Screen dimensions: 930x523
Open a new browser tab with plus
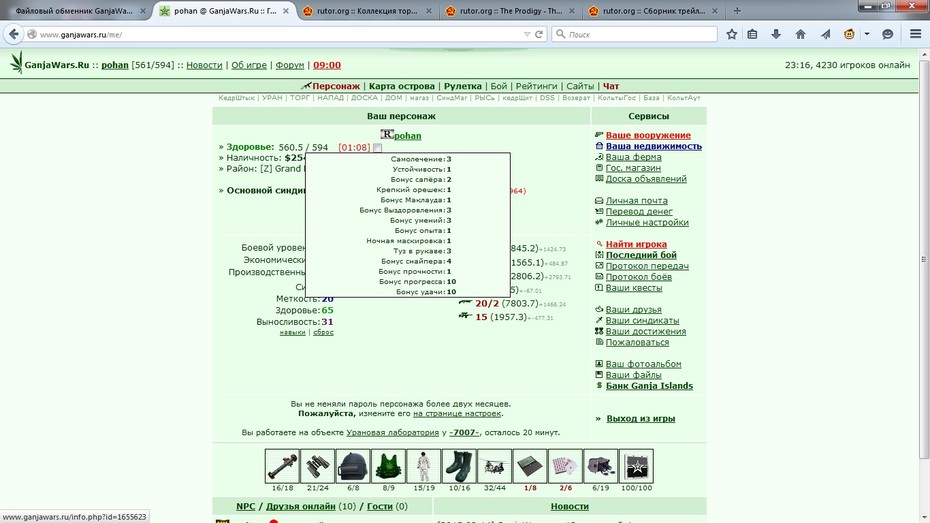tap(737, 11)
